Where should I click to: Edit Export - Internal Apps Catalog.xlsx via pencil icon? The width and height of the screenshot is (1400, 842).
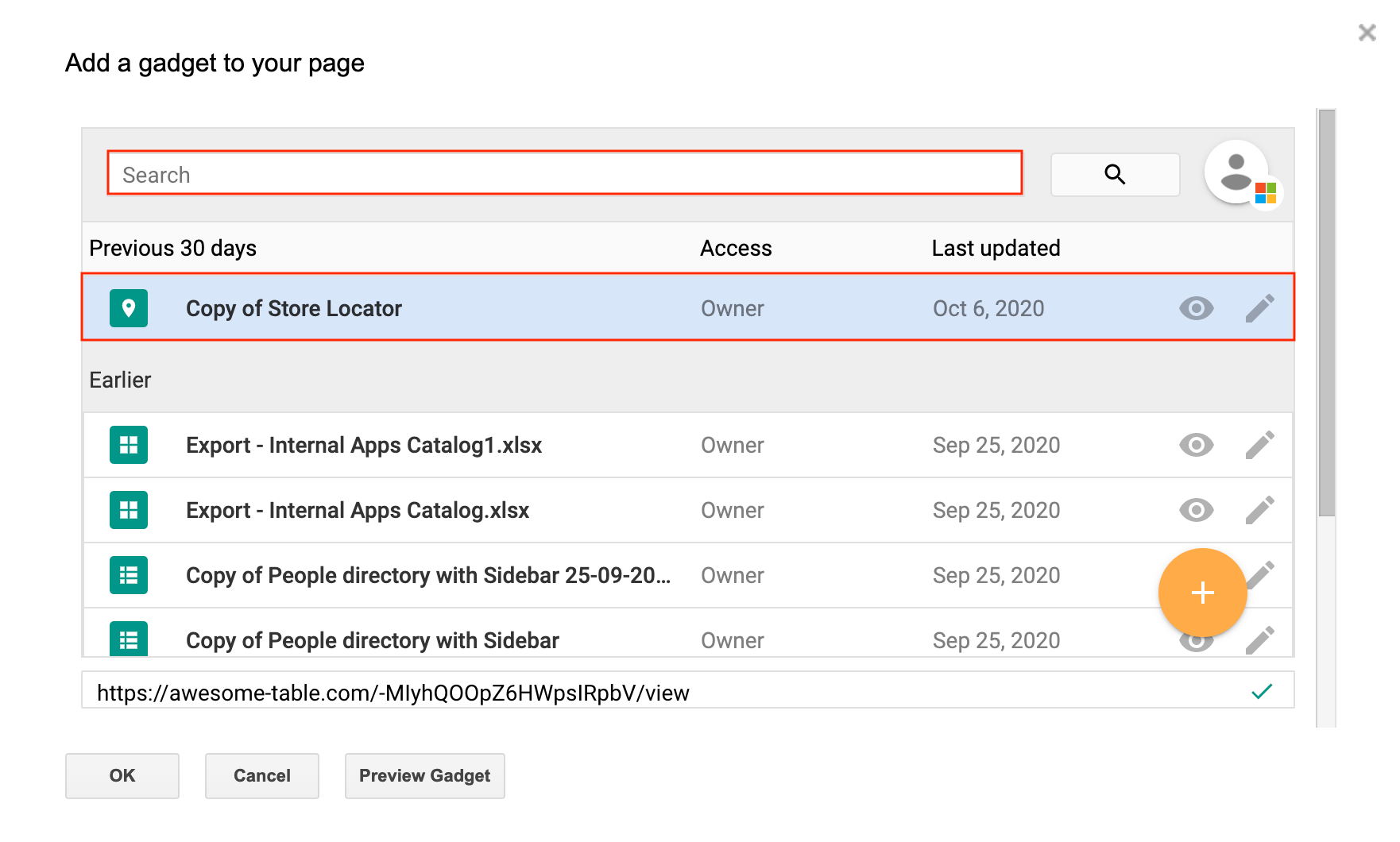click(1260, 510)
